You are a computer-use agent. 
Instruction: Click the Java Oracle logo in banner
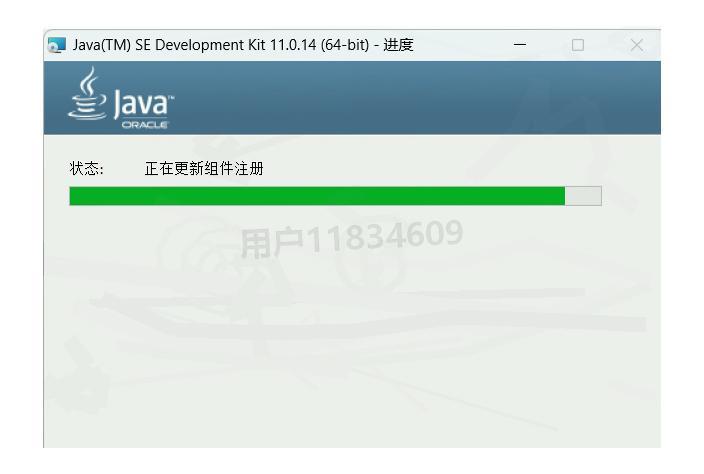coord(121,98)
